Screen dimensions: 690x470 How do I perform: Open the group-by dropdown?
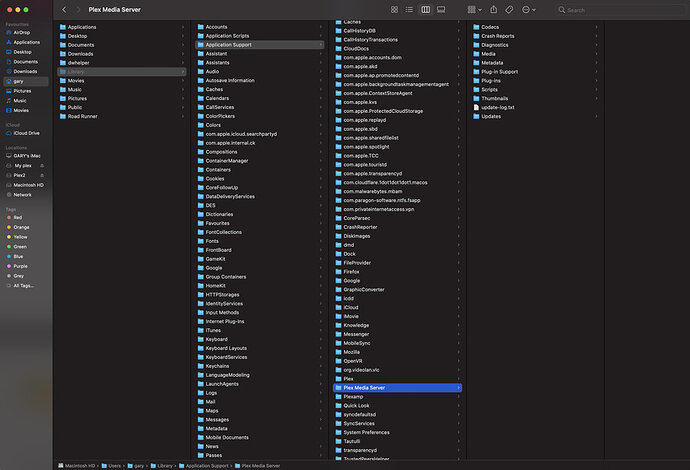[474, 9]
